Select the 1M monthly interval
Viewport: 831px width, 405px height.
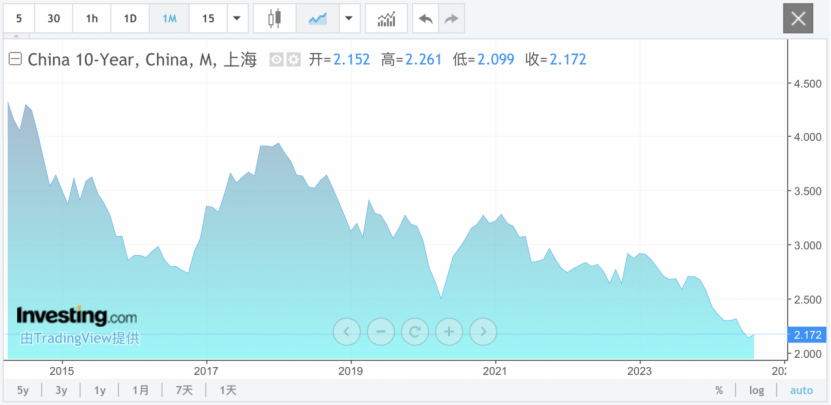[x=169, y=19]
